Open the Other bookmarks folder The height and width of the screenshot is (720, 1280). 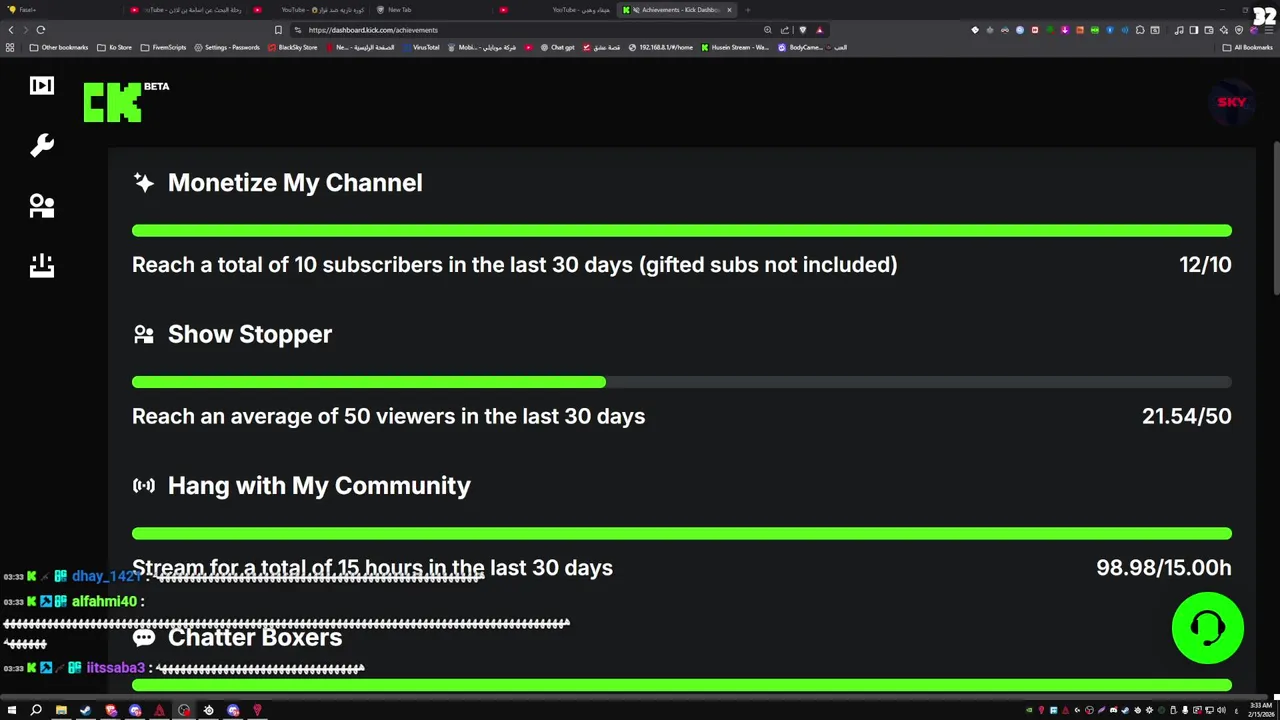[x=59, y=47]
